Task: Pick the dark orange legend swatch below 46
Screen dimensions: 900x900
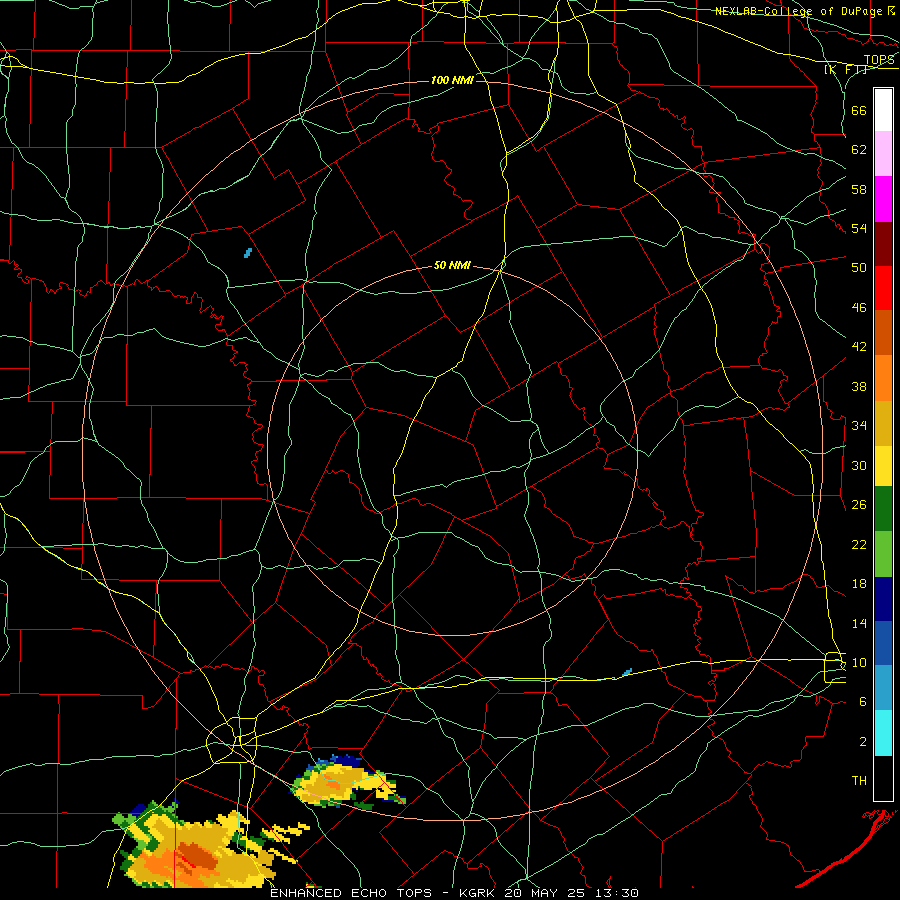Action: pyautogui.click(x=883, y=333)
